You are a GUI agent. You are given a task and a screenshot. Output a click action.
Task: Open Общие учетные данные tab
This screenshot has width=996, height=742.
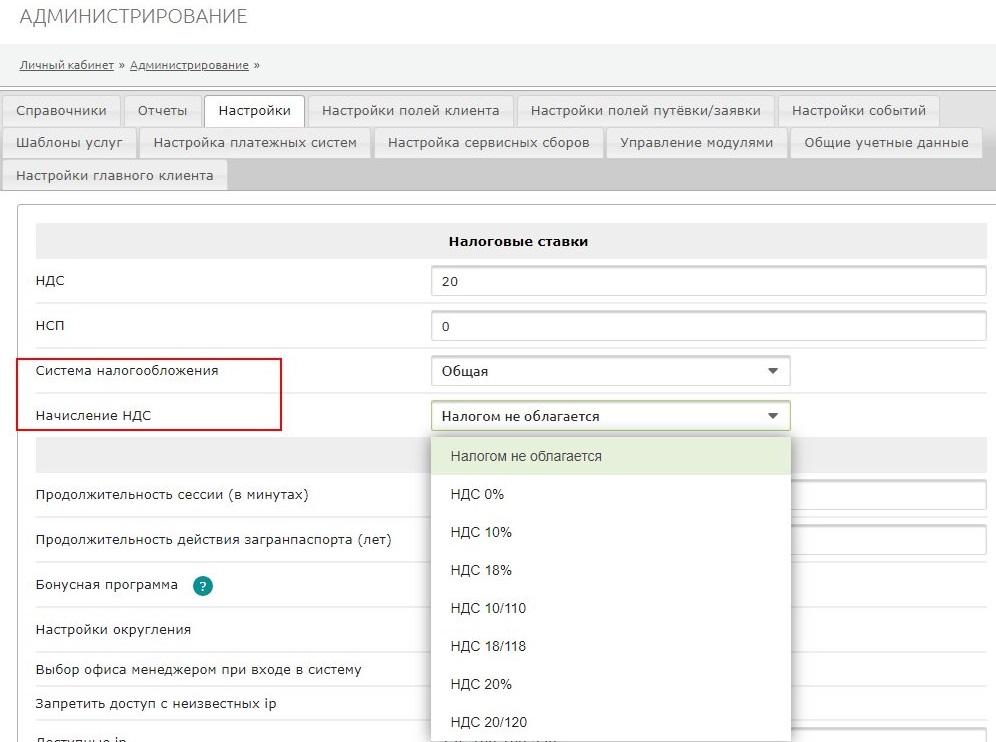pyautogui.click(x=886, y=143)
